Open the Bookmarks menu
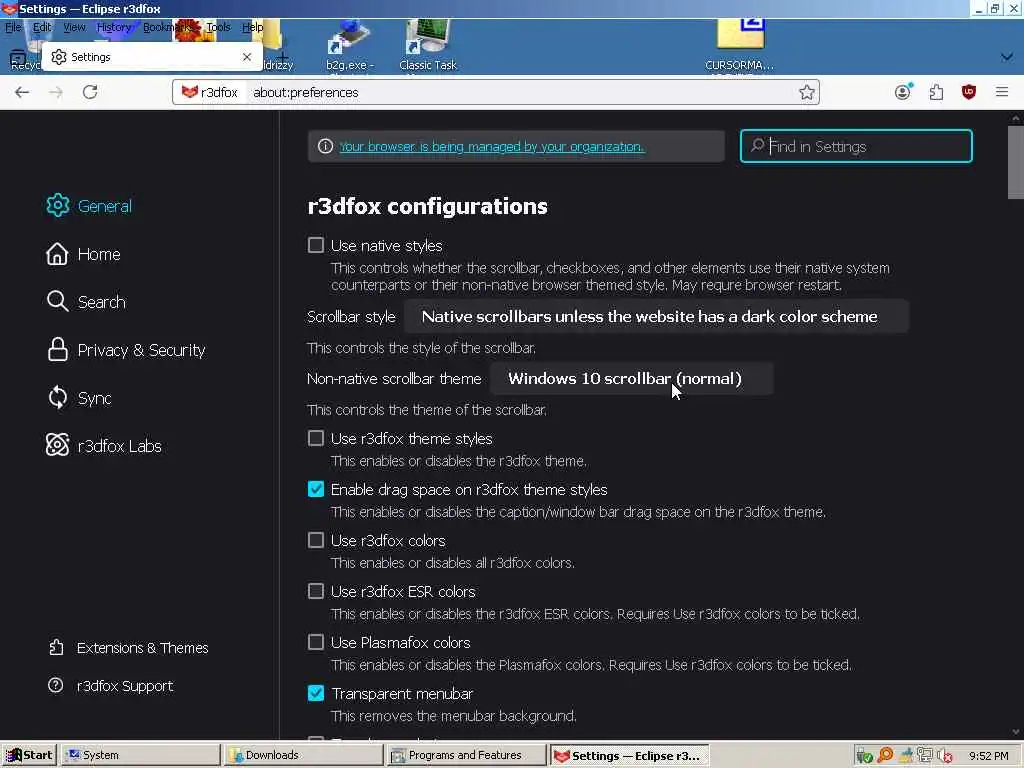 point(167,27)
